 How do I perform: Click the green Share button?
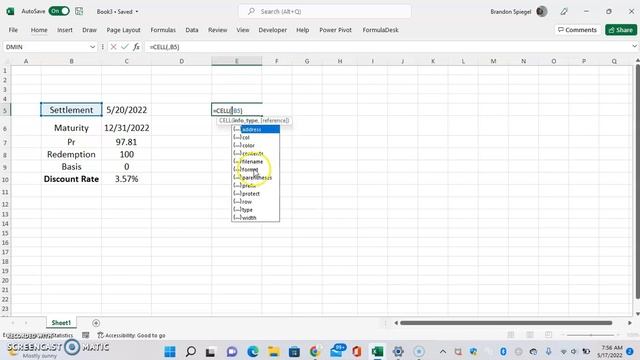coord(621,30)
